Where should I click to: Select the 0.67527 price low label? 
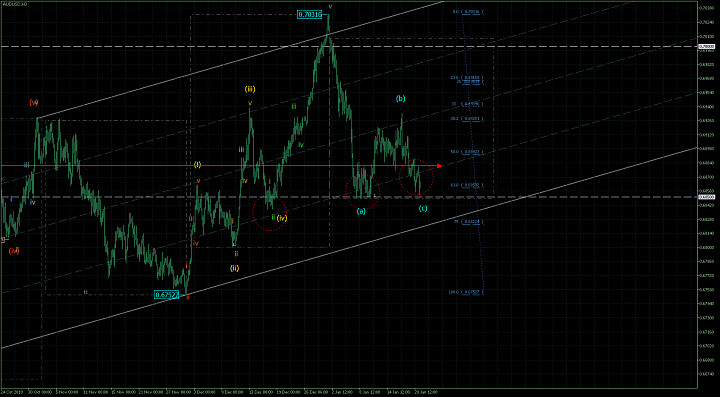coord(166,295)
